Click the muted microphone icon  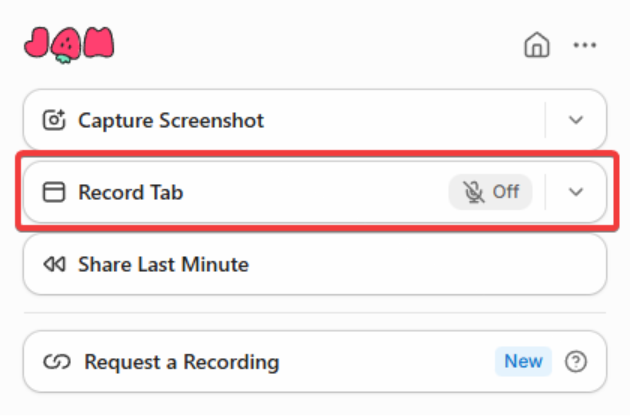tap(473, 192)
